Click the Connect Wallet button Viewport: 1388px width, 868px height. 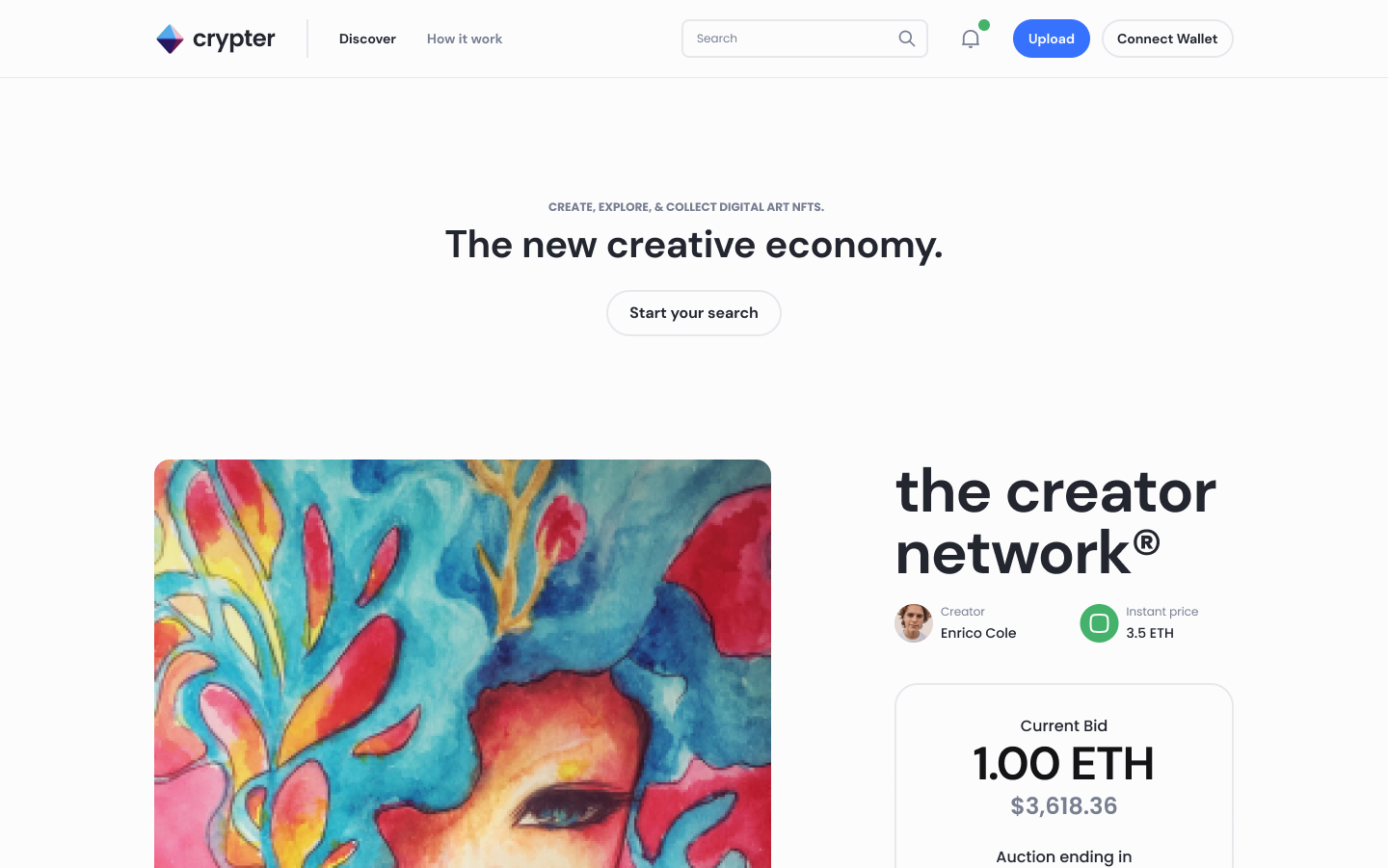1167,39
